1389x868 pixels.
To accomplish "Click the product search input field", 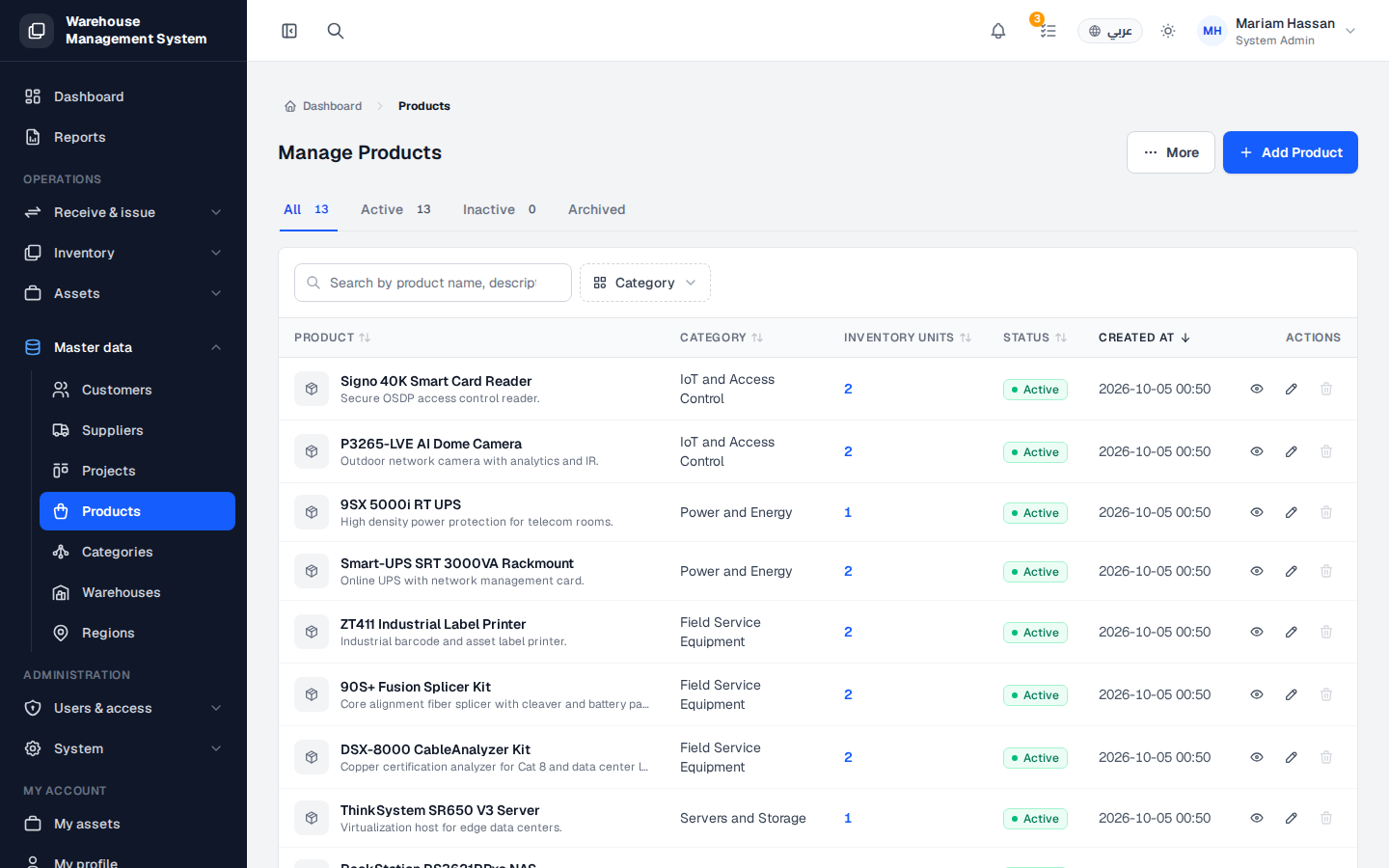I will coord(433,283).
